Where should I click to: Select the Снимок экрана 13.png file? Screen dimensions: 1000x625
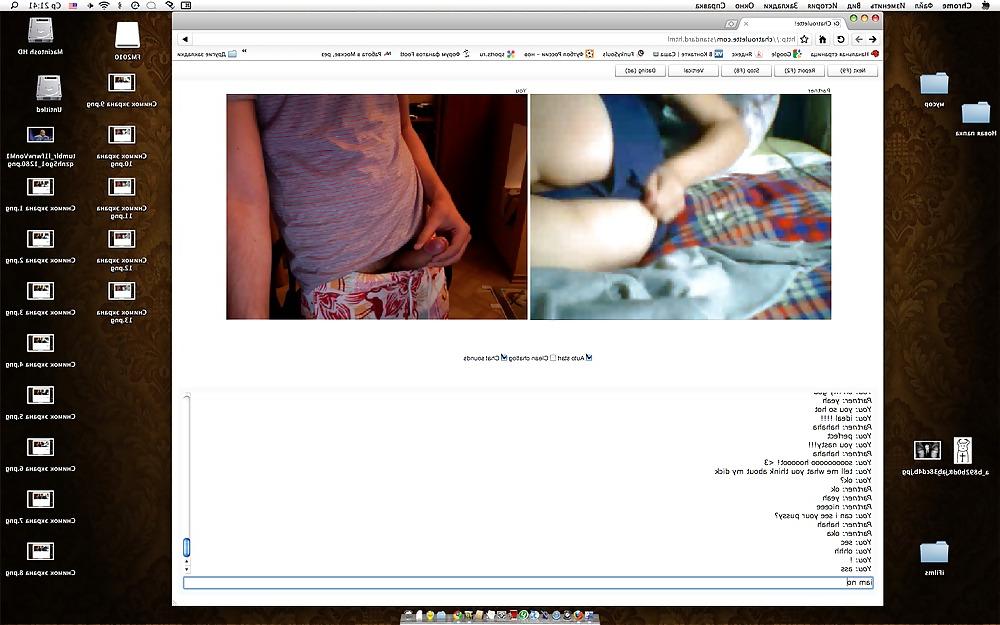(x=122, y=291)
